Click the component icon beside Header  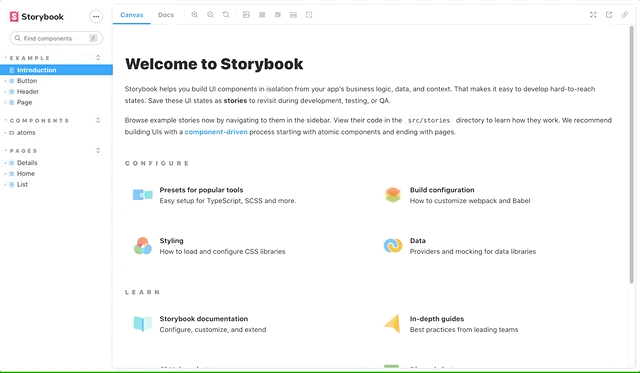[x=11, y=92]
